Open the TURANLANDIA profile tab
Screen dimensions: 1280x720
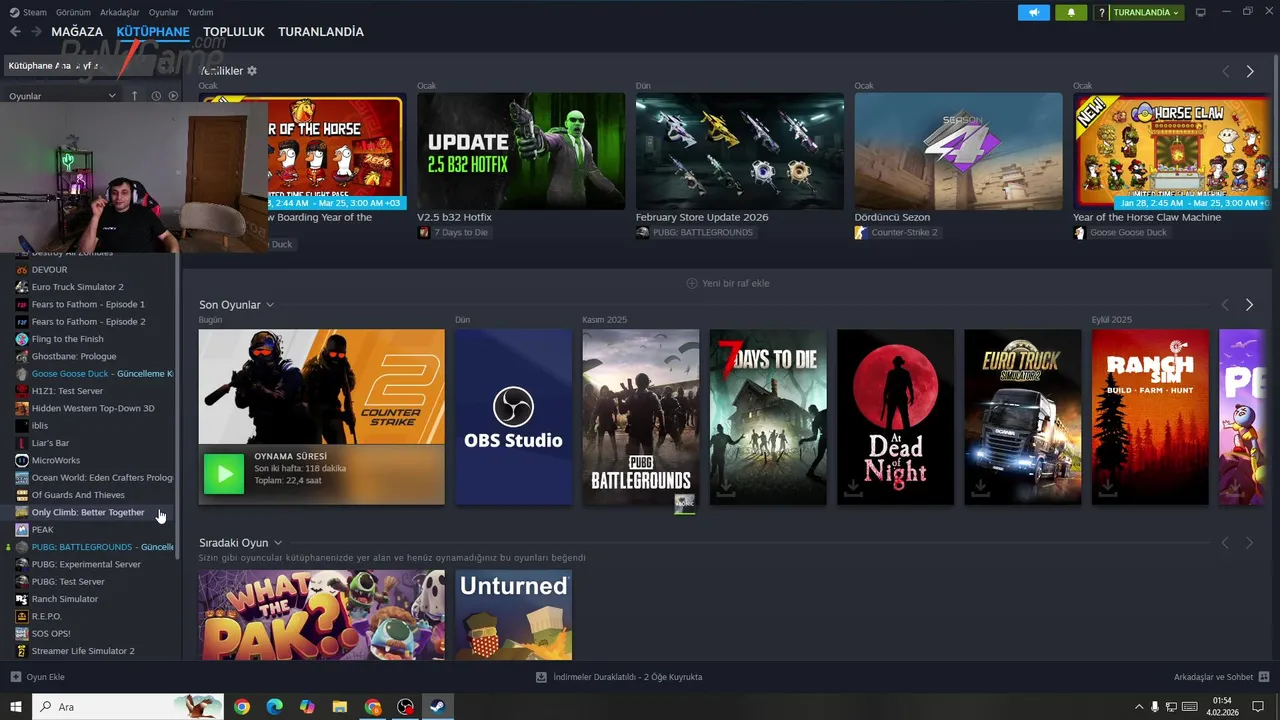(x=321, y=32)
